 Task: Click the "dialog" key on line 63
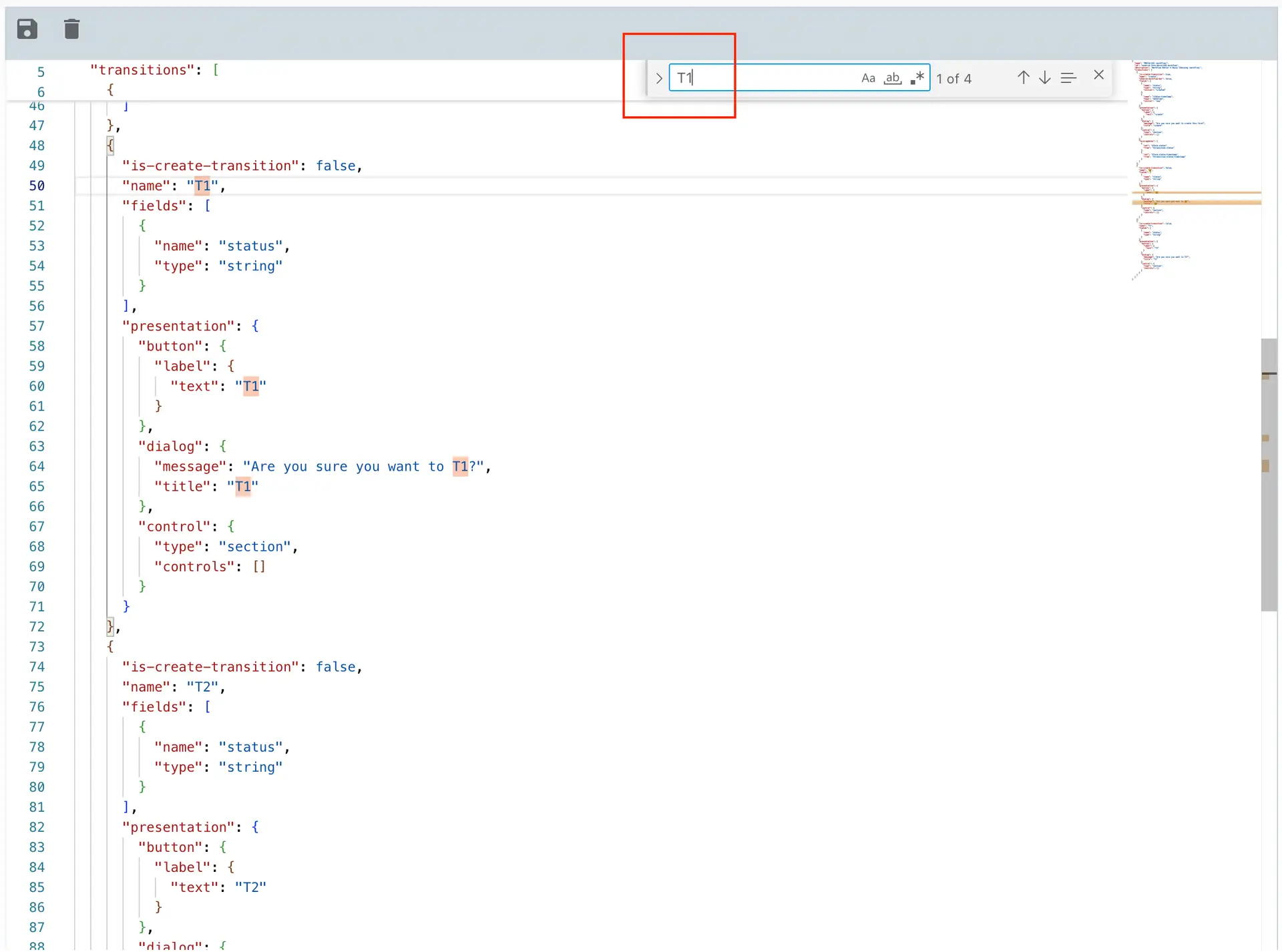pos(170,446)
